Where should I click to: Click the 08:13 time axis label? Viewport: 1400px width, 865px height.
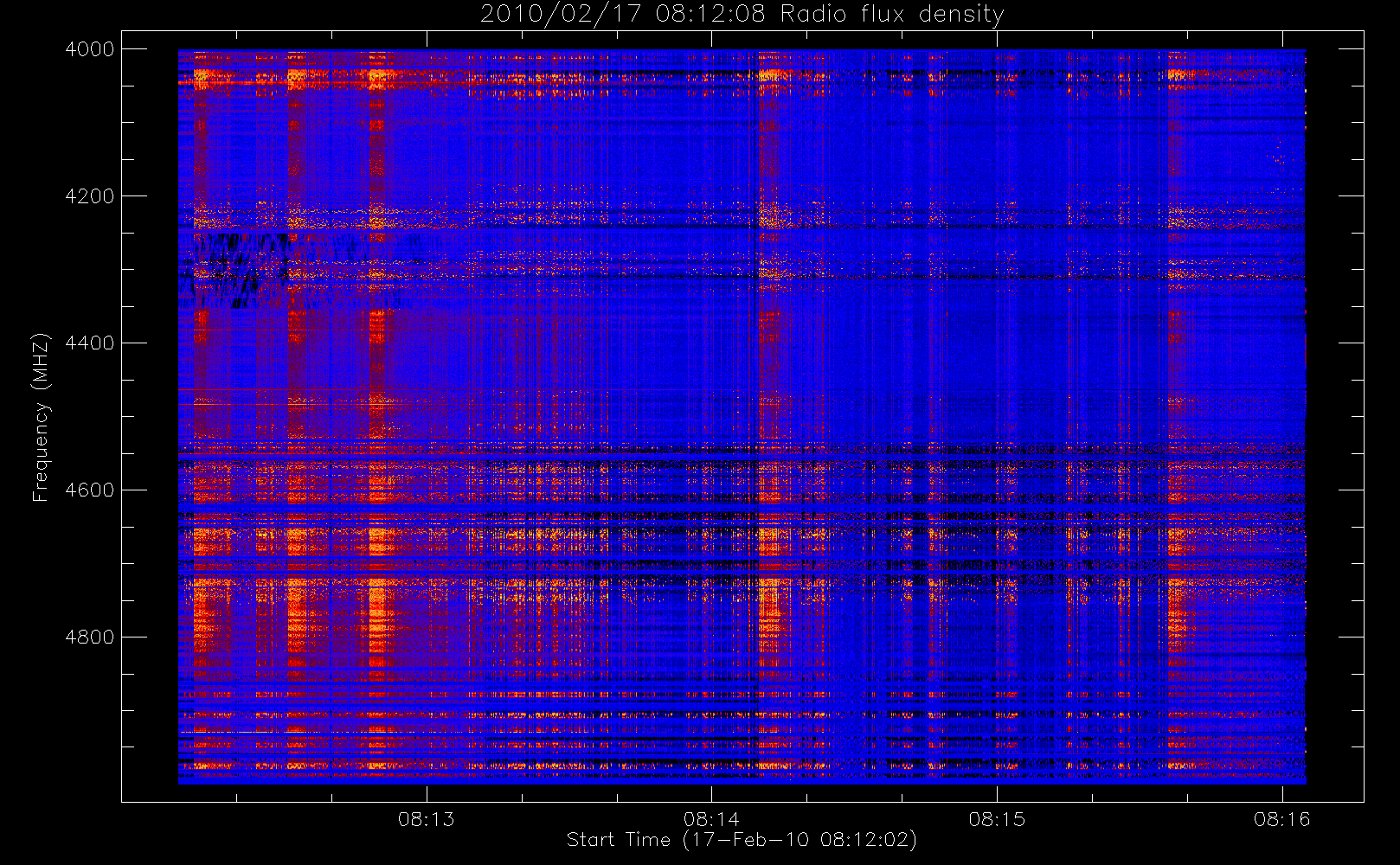pyautogui.click(x=426, y=819)
